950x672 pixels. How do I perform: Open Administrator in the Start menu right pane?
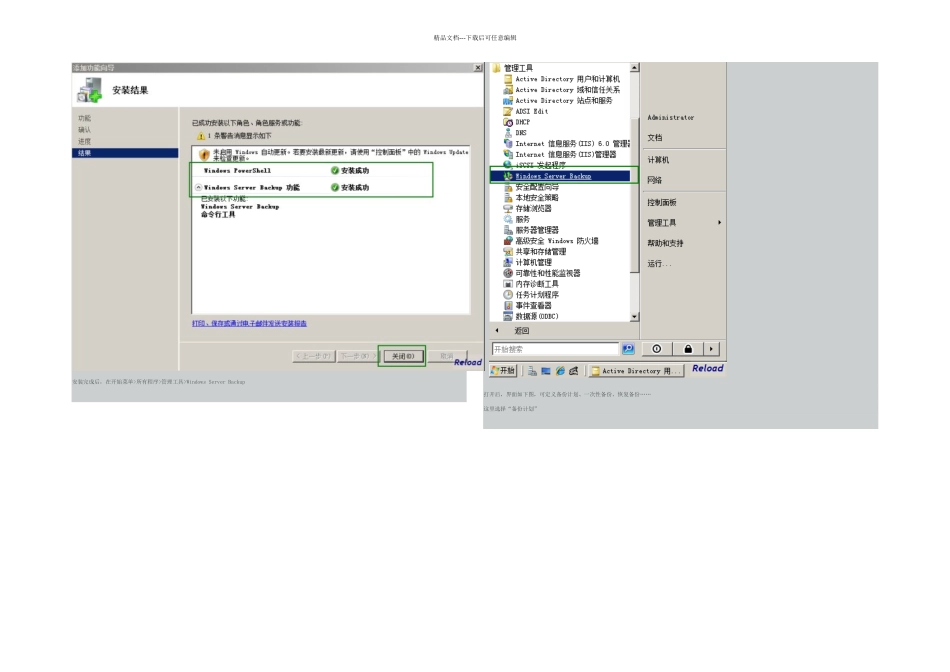[x=671, y=118]
